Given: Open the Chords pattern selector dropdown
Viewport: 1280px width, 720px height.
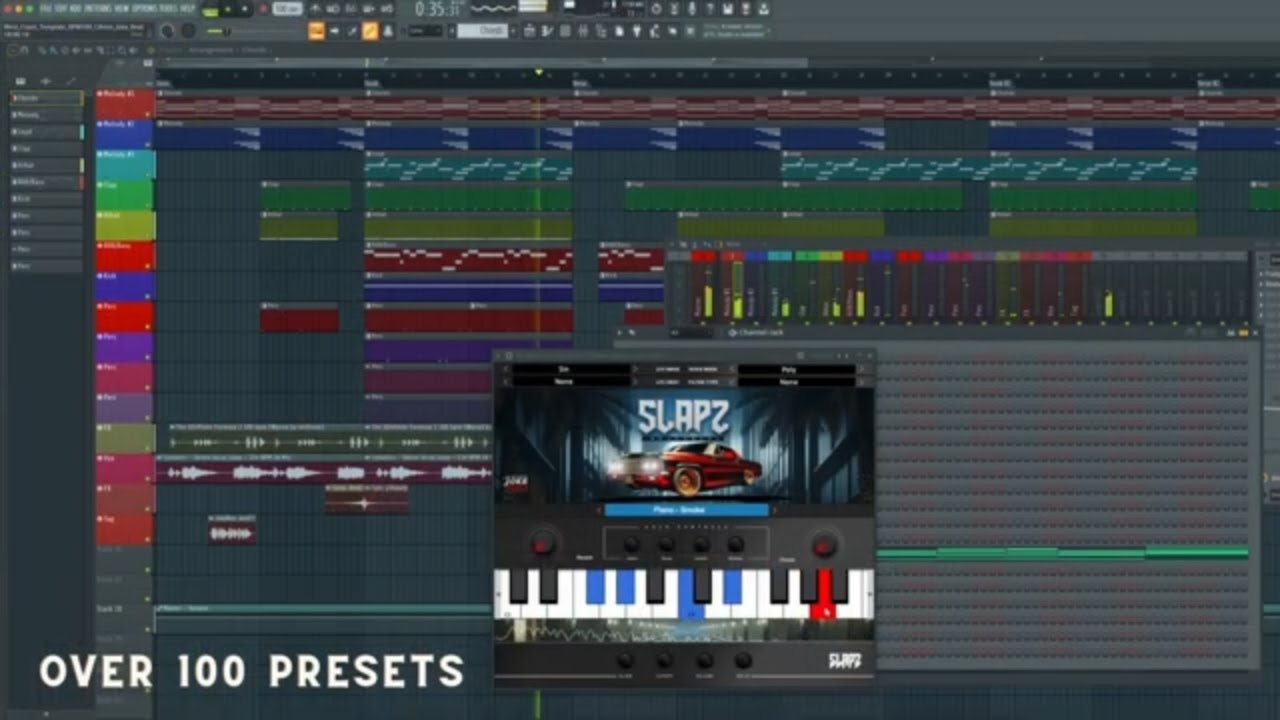Looking at the screenshot, I should pyautogui.click(x=483, y=31).
